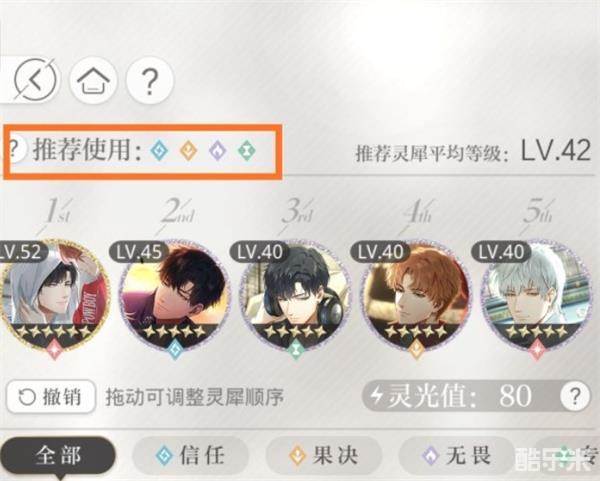Open the question mark help button

click(x=150, y=80)
